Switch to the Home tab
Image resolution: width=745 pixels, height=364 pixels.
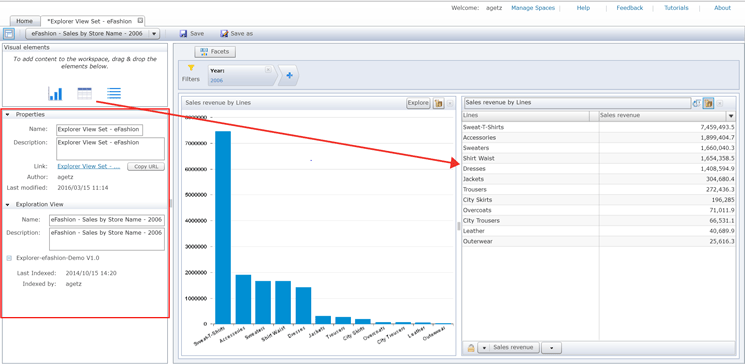25,21
